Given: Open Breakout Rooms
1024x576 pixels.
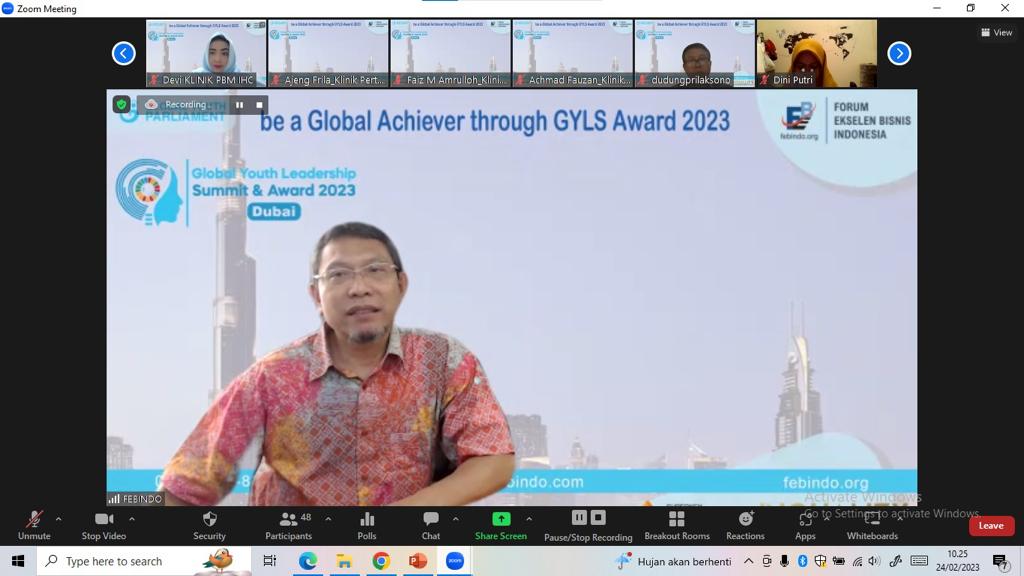Looking at the screenshot, I should click(677, 526).
